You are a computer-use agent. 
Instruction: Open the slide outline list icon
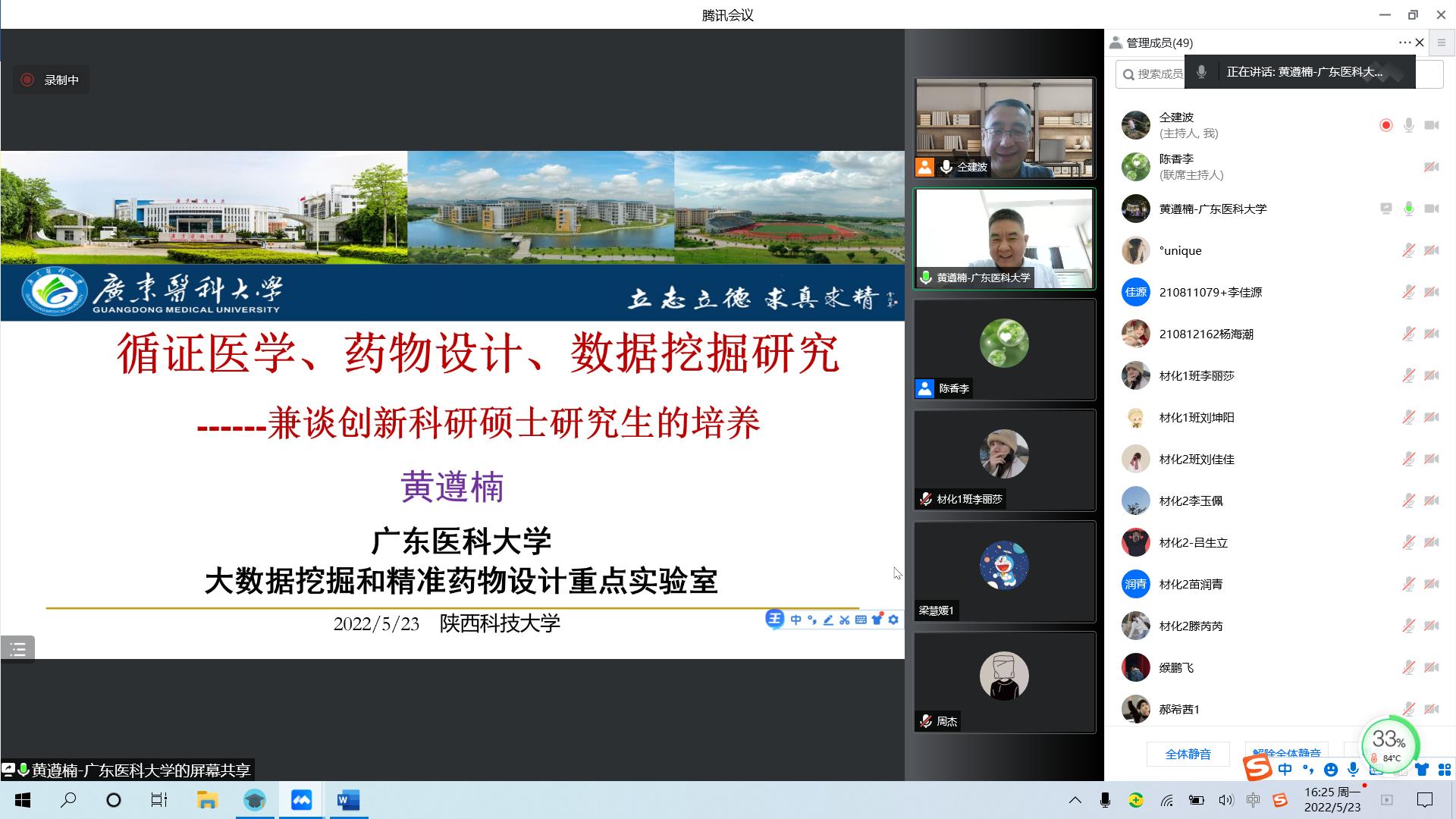pyautogui.click(x=17, y=649)
